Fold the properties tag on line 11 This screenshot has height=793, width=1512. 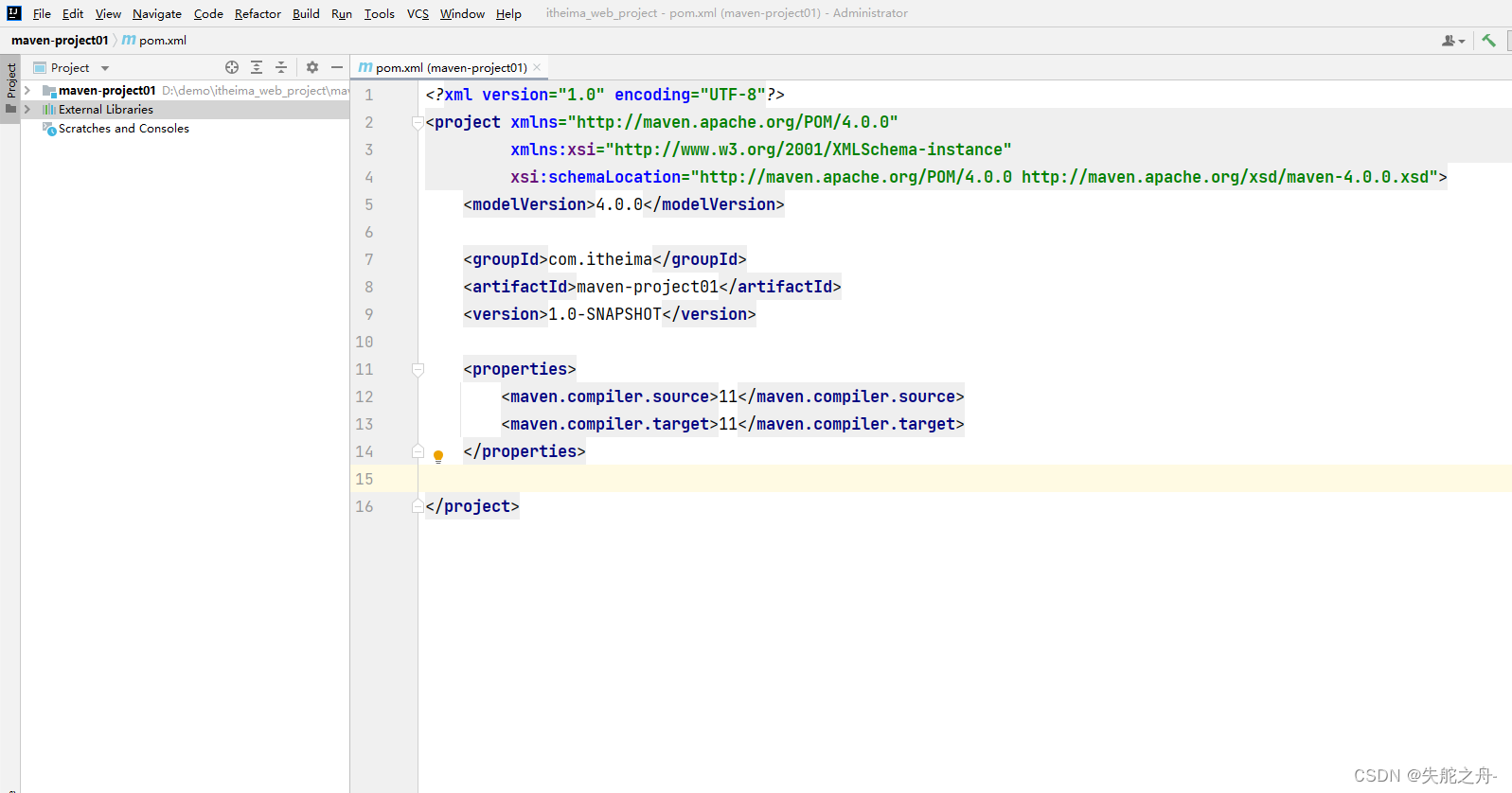[418, 369]
